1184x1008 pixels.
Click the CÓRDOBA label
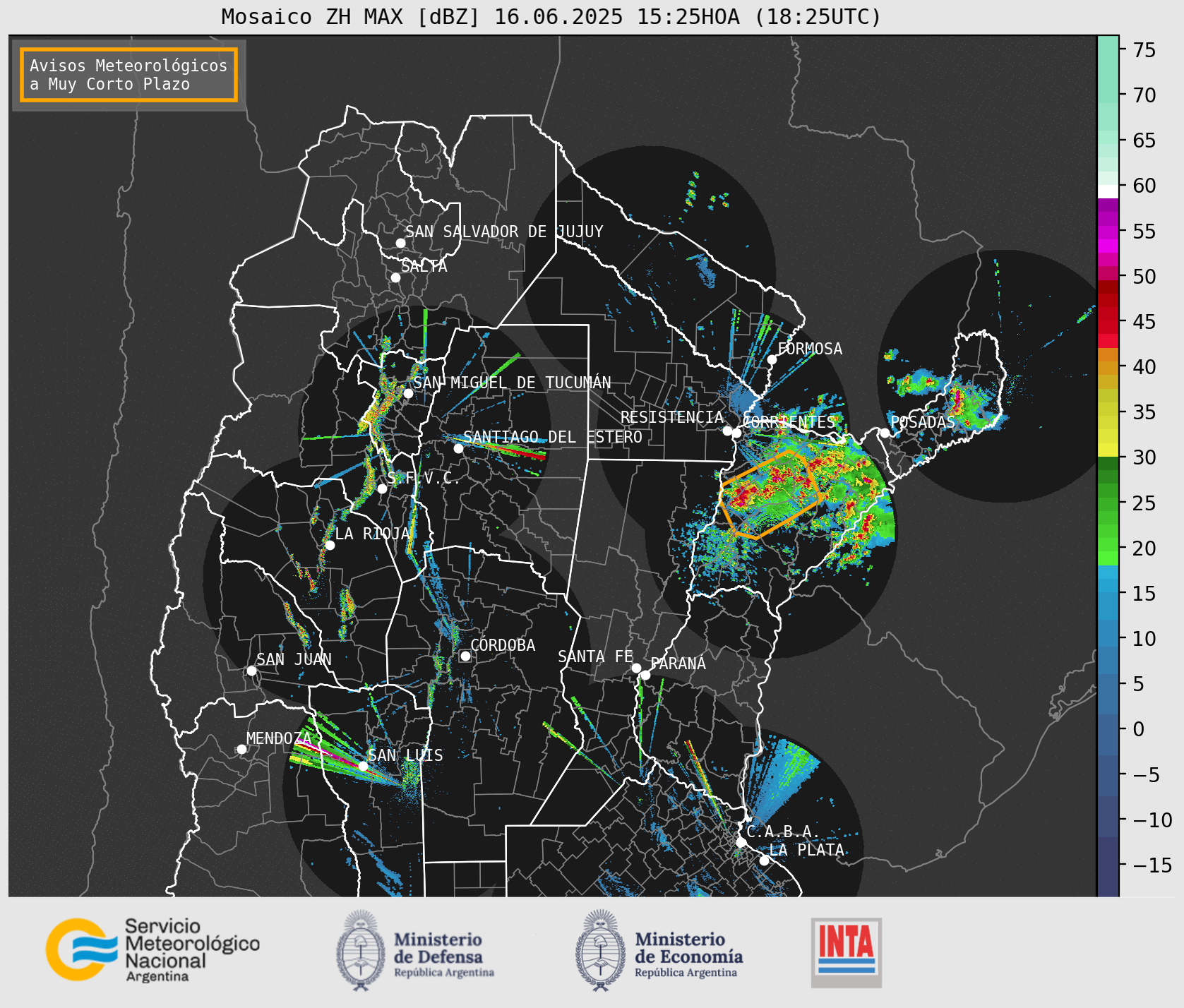(503, 645)
